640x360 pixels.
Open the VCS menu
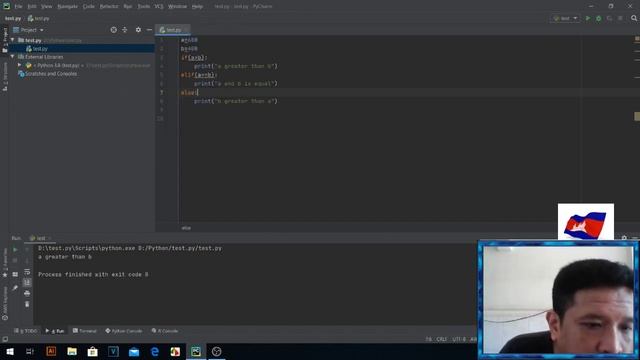point(159,7)
